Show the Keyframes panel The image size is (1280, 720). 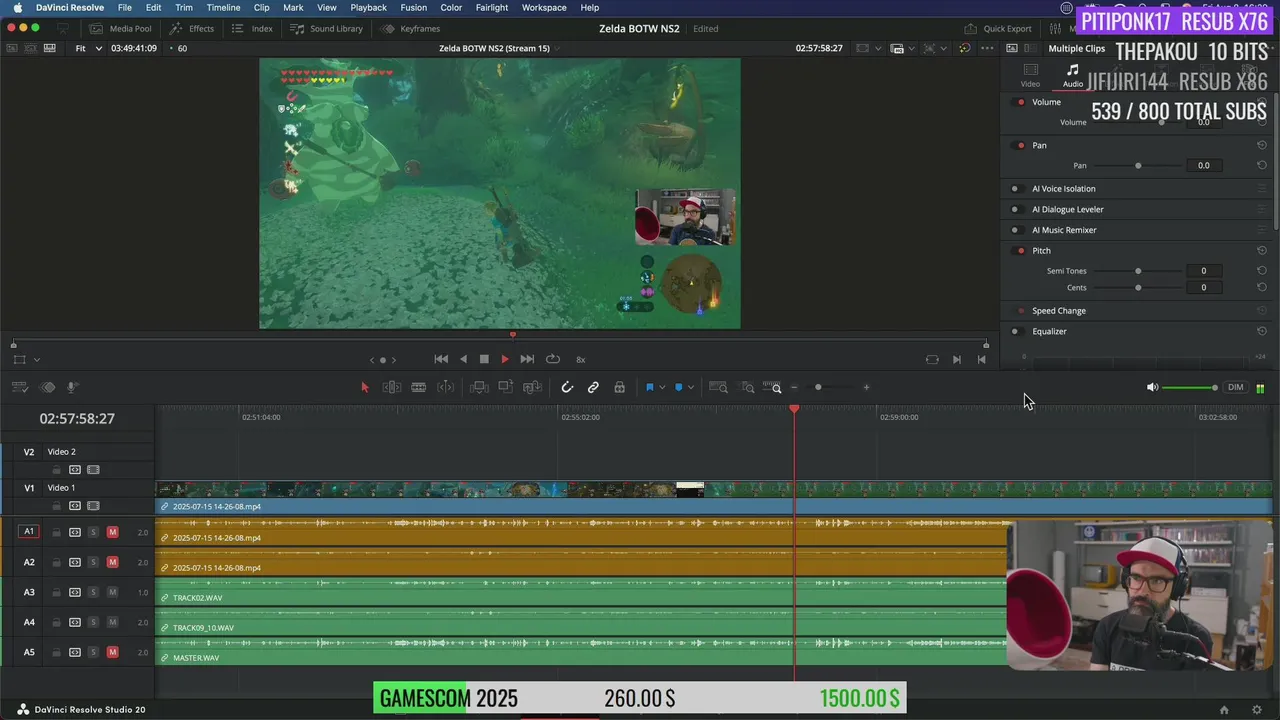click(x=411, y=28)
